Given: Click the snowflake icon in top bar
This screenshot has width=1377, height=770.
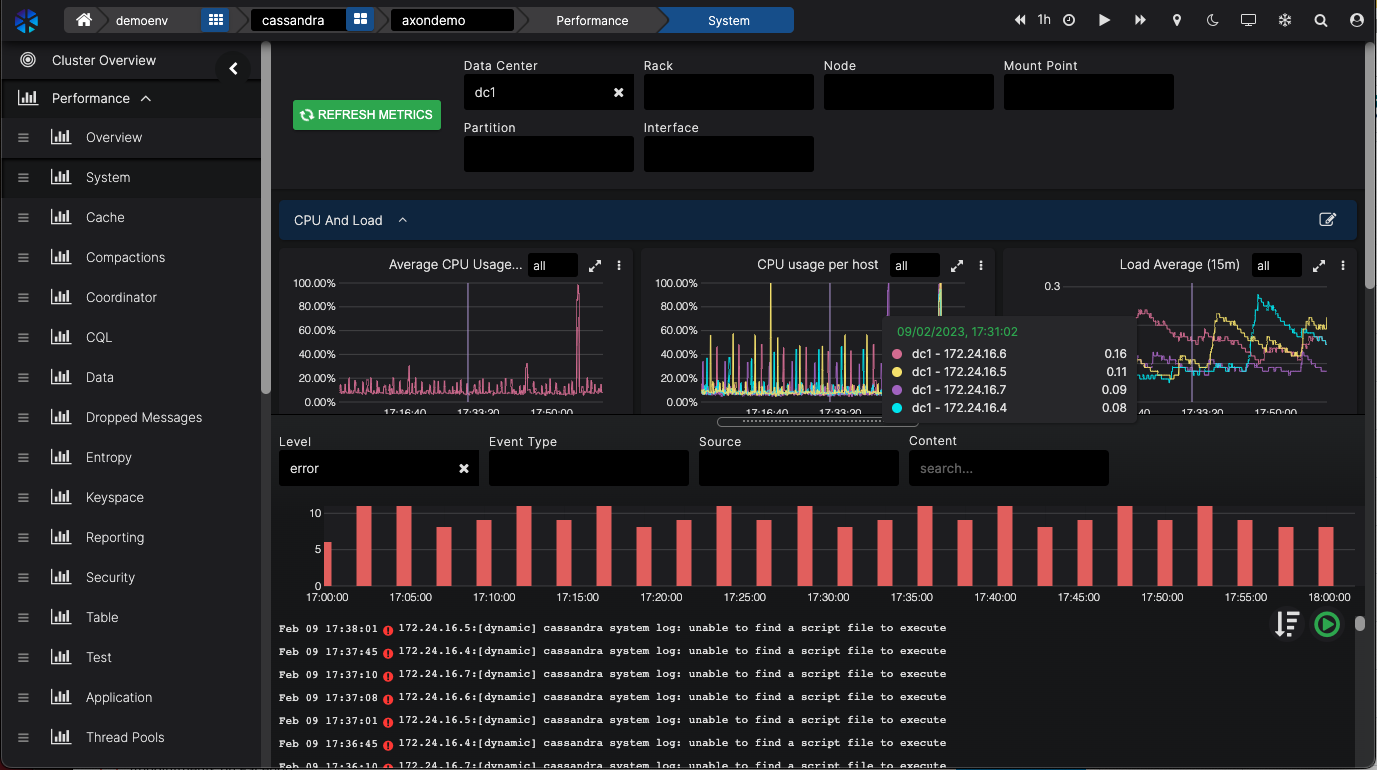Looking at the screenshot, I should click(1285, 20).
